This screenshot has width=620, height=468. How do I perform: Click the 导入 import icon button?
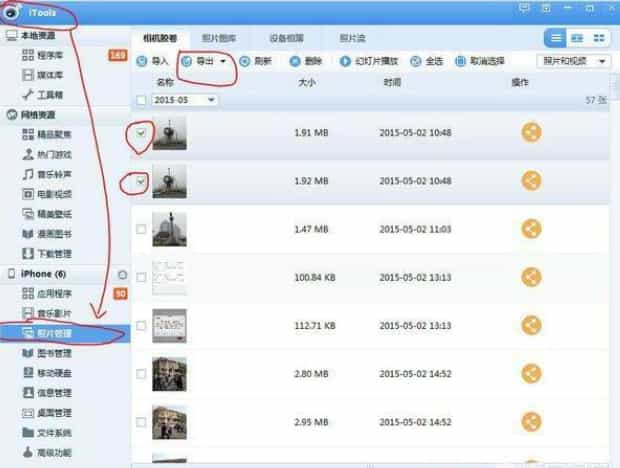coord(142,61)
